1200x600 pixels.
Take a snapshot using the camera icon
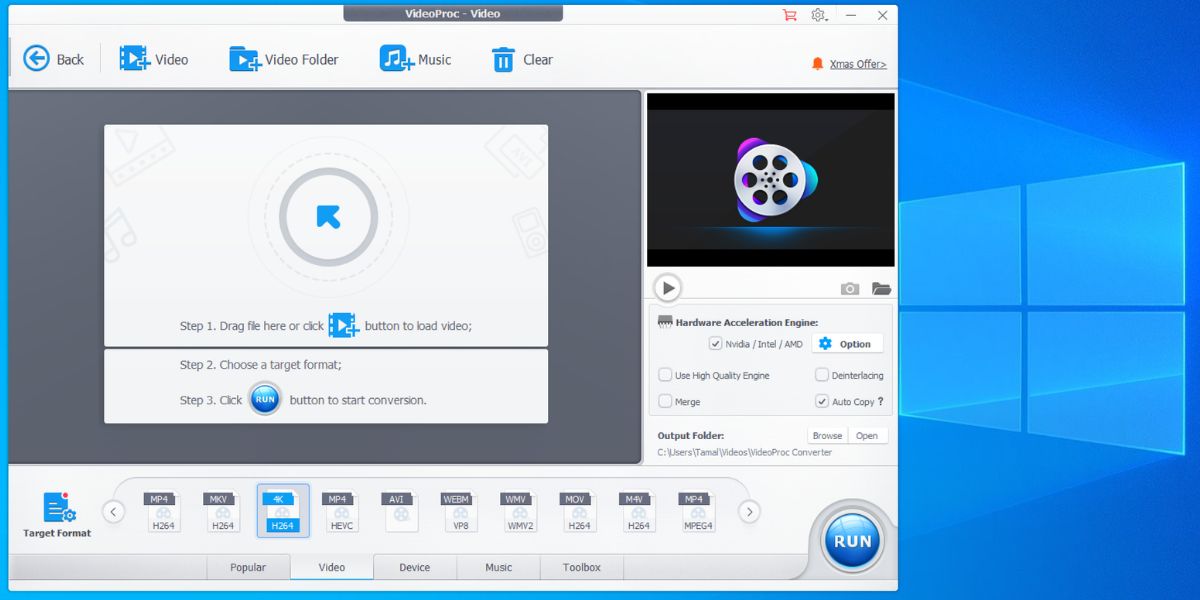(x=849, y=288)
